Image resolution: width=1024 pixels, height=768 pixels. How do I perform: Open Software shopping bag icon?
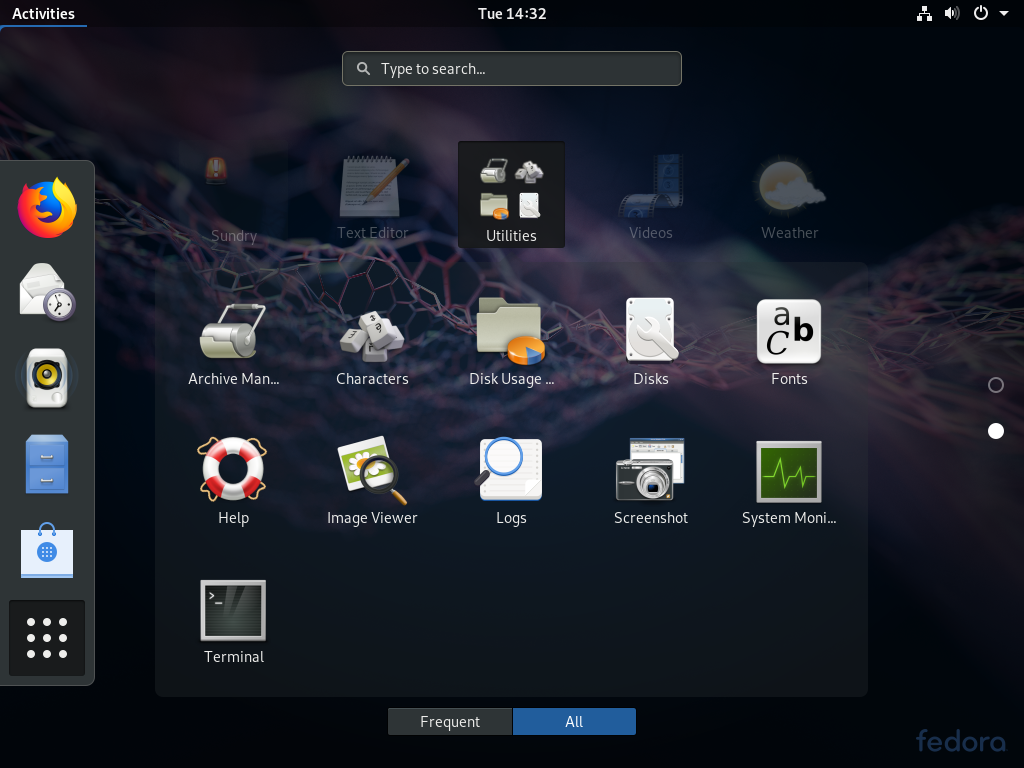pyautogui.click(x=47, y=551)
